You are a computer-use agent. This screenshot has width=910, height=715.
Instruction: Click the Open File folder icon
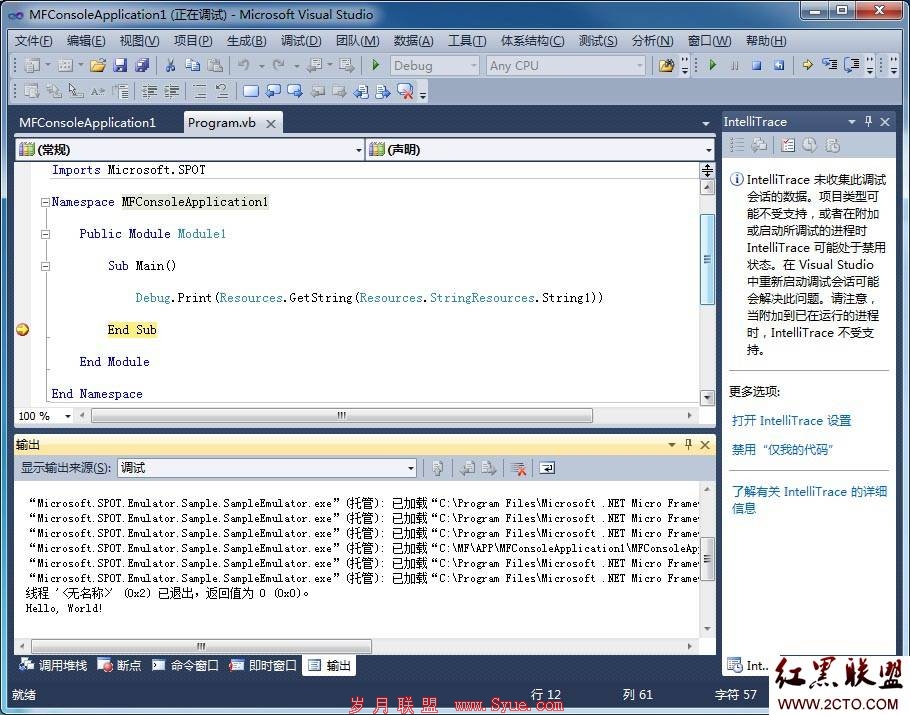click(98, 65)
